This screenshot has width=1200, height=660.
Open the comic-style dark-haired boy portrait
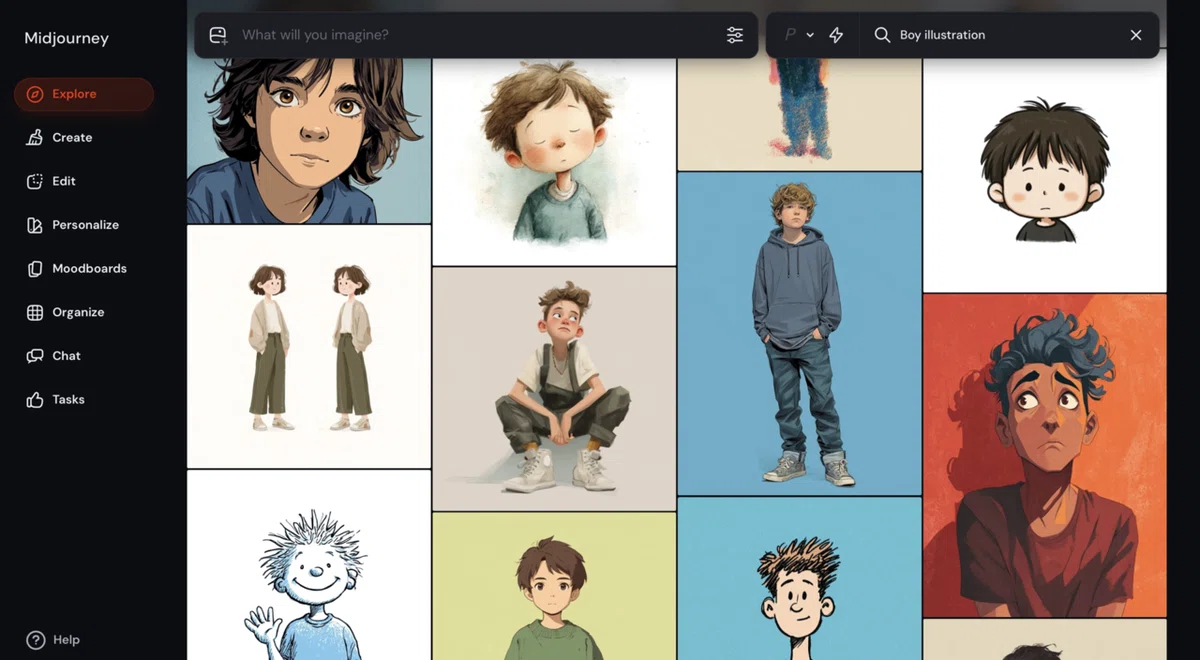(x=309, y=140)
